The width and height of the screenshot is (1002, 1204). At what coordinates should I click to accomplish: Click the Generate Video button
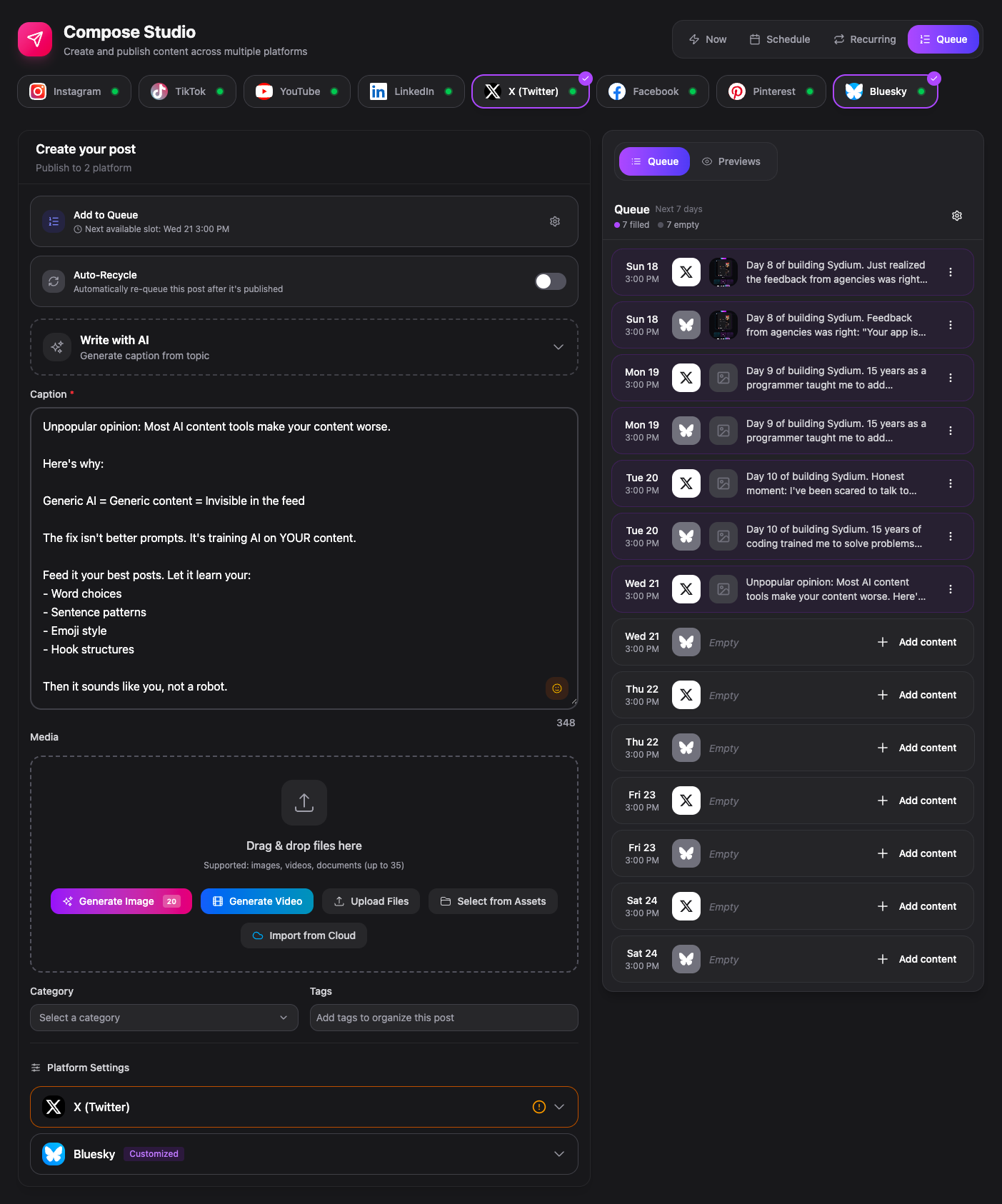(256, 901)
